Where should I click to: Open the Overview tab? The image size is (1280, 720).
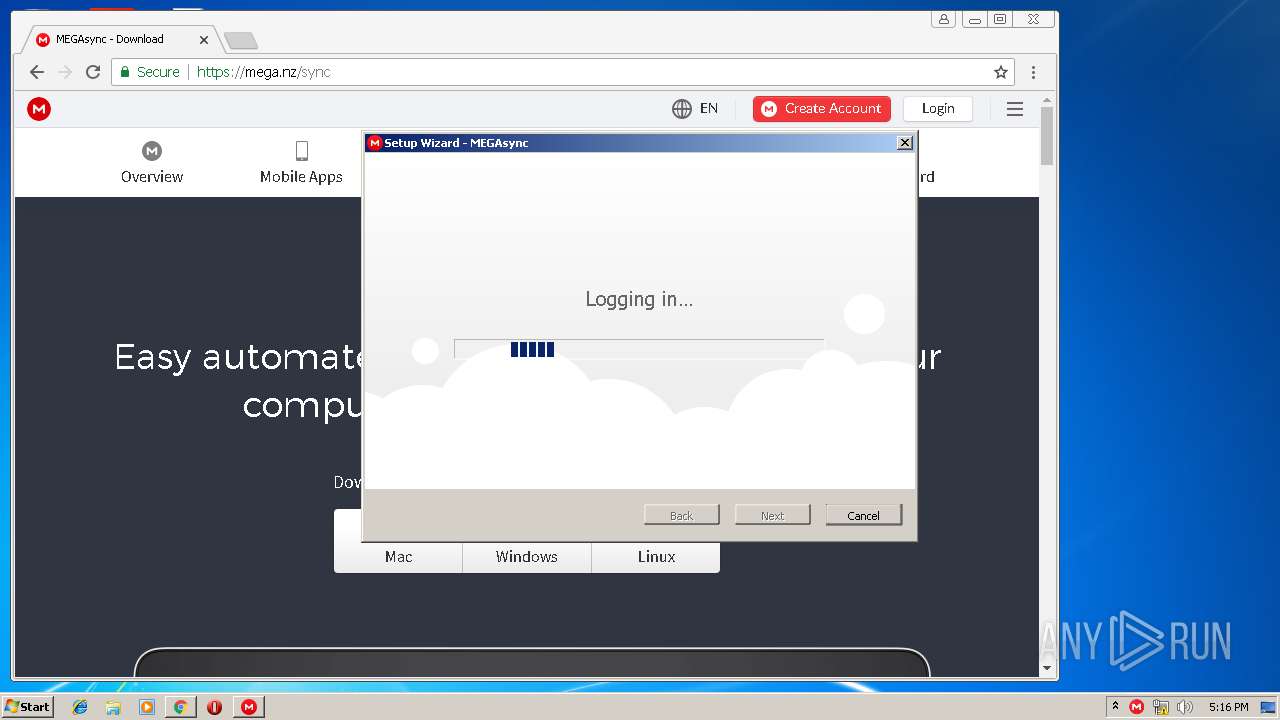(x=152, y=163)
